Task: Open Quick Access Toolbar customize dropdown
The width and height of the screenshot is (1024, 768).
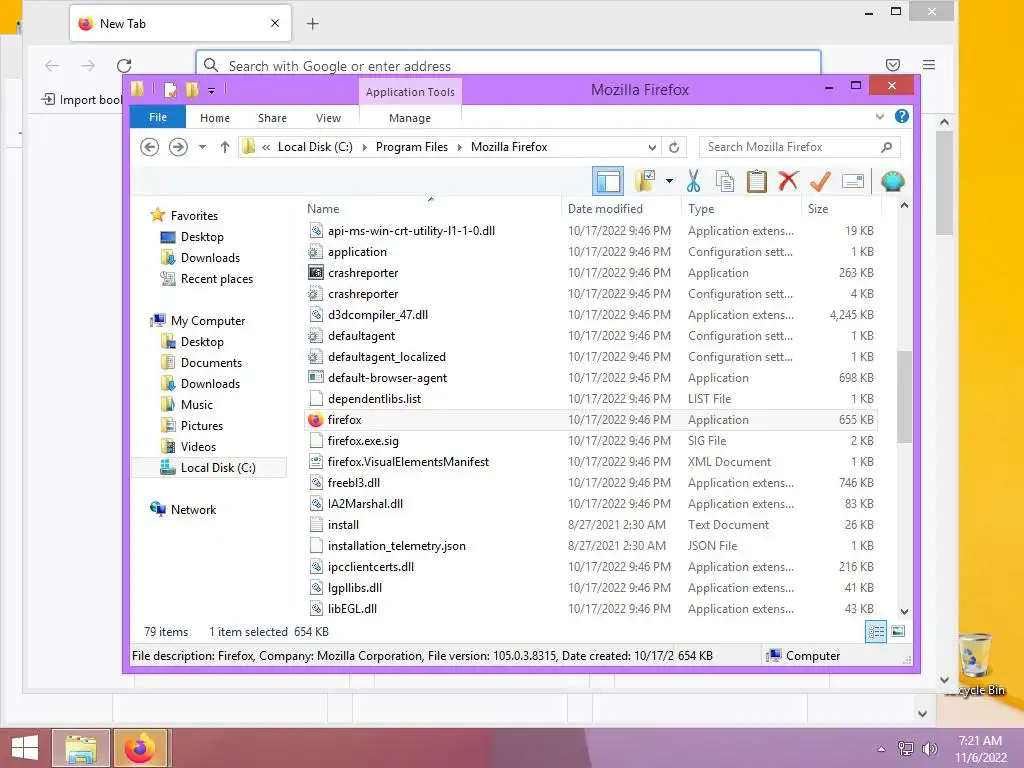Action: tap(212, 90)
